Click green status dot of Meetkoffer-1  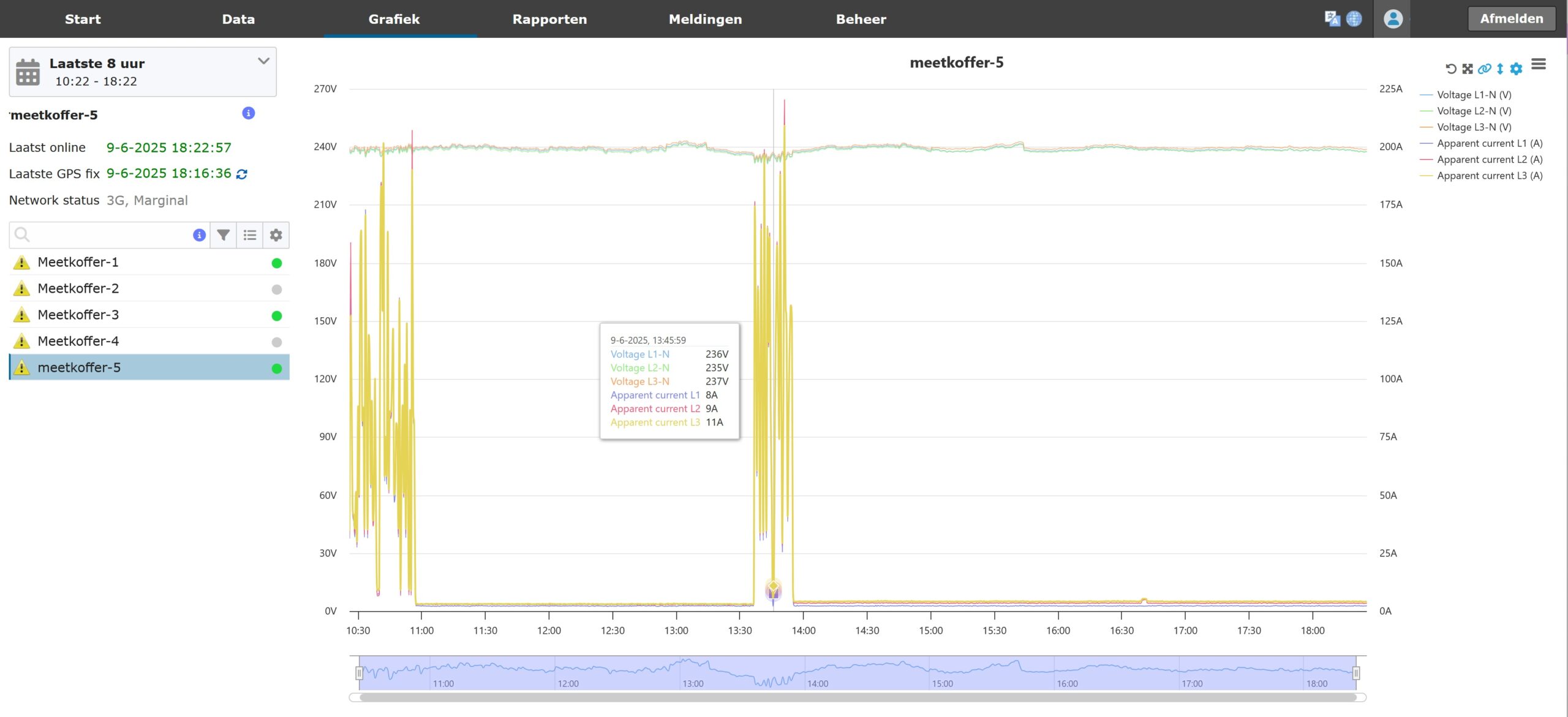(277, 263)
